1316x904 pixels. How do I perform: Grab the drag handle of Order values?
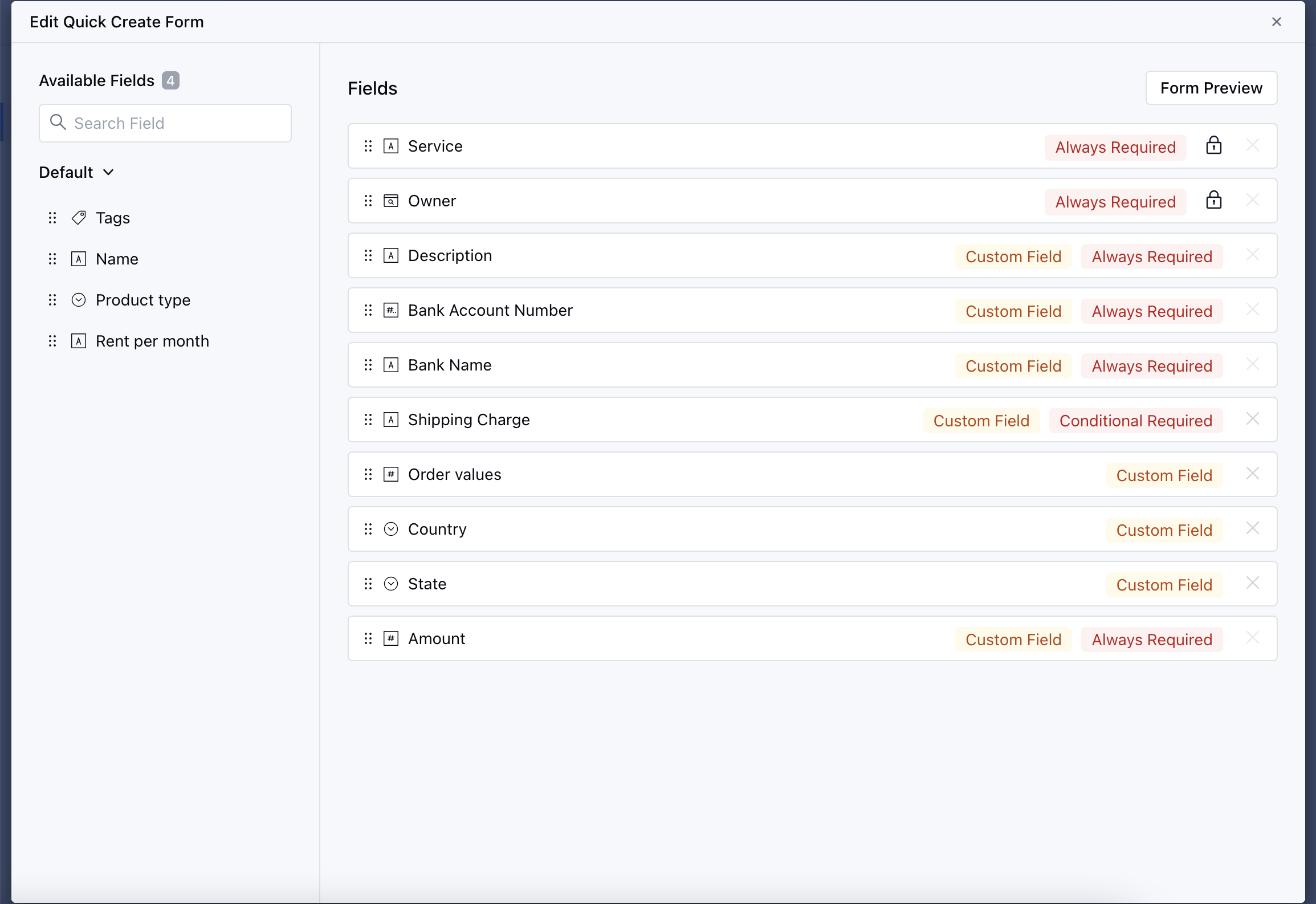368,475
